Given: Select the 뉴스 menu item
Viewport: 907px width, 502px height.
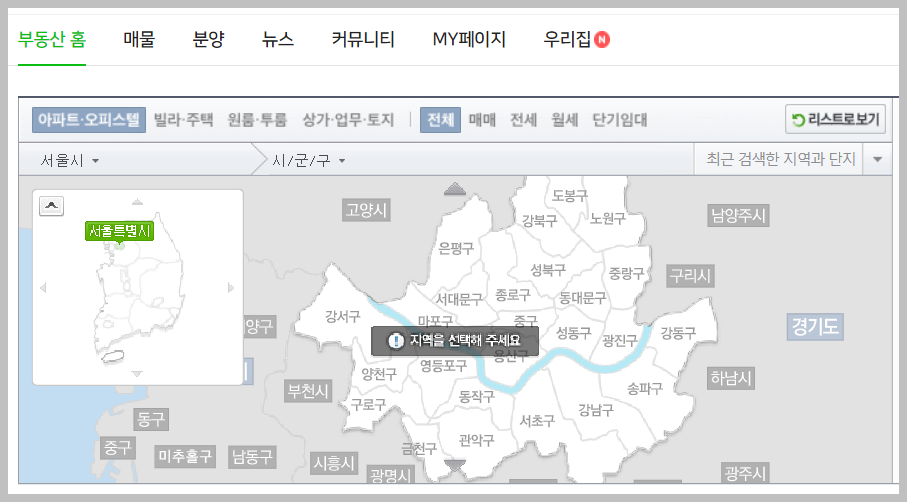Looking at the screenshot, I should (x=278, y=39).
